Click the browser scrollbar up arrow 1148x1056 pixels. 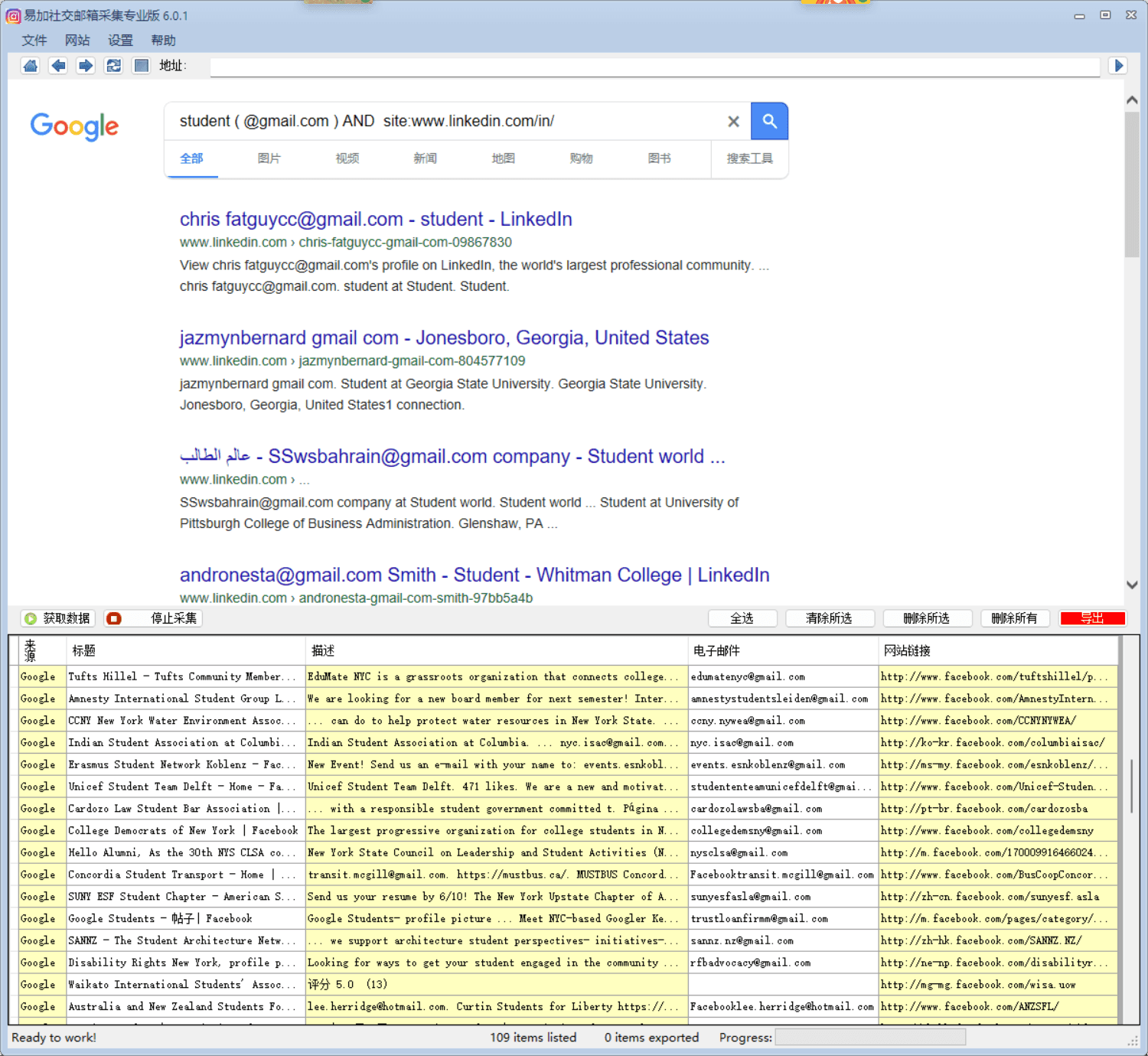tap(1132, 100)
